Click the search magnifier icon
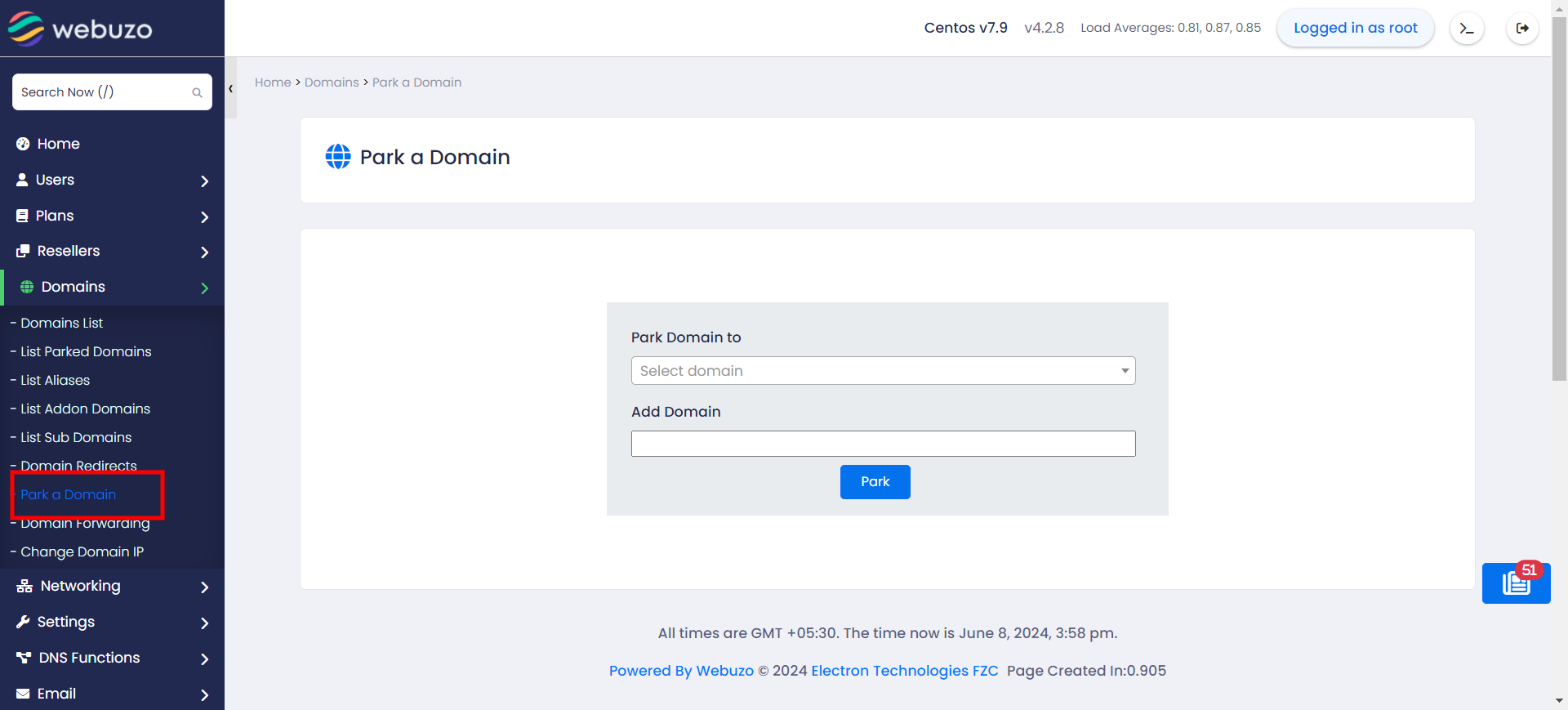 pyautogui.click(x=197, y=92)
